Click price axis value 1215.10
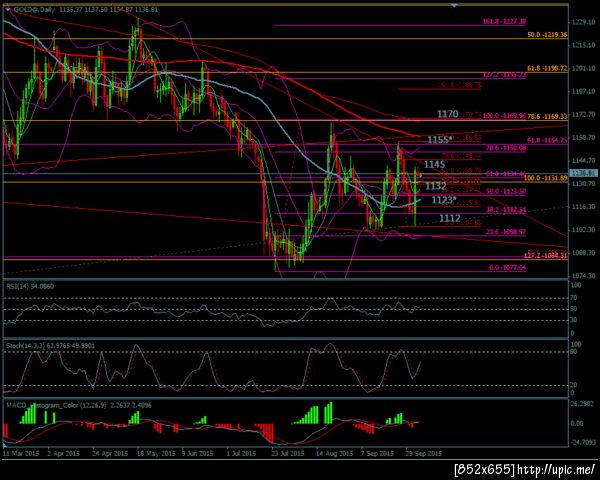 [584, 46]
